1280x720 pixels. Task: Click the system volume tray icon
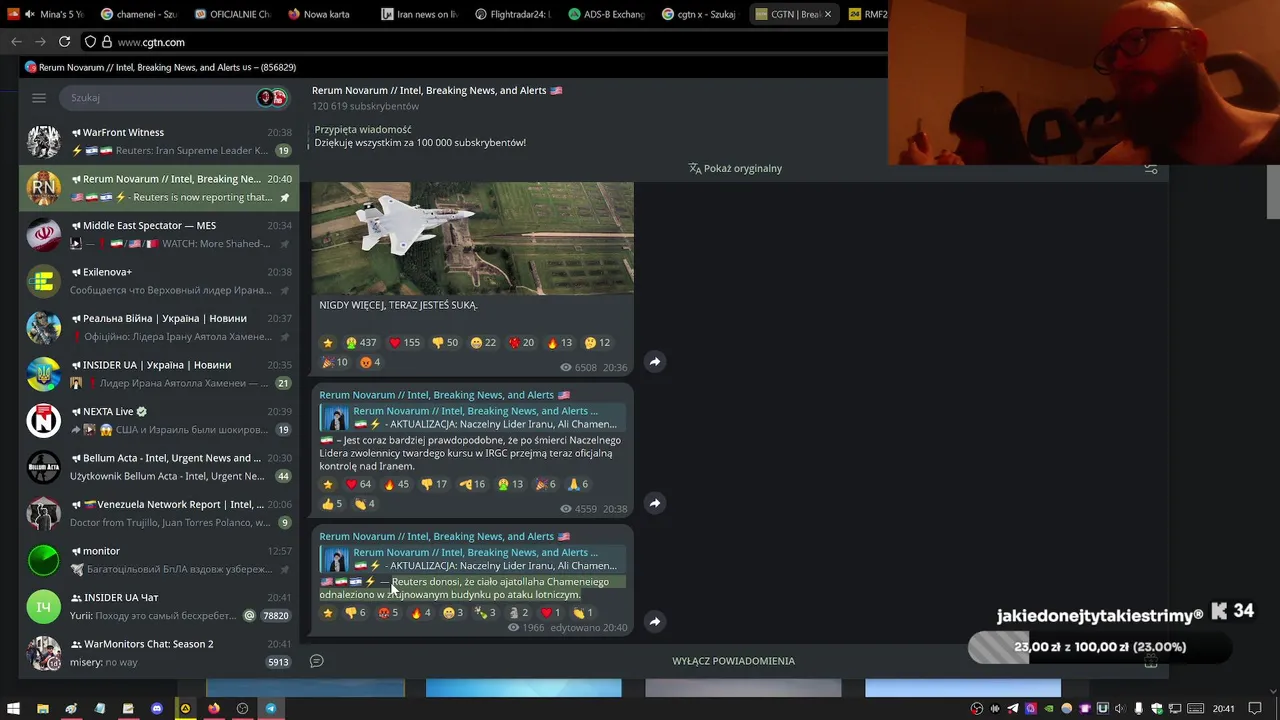[1120, 709]
